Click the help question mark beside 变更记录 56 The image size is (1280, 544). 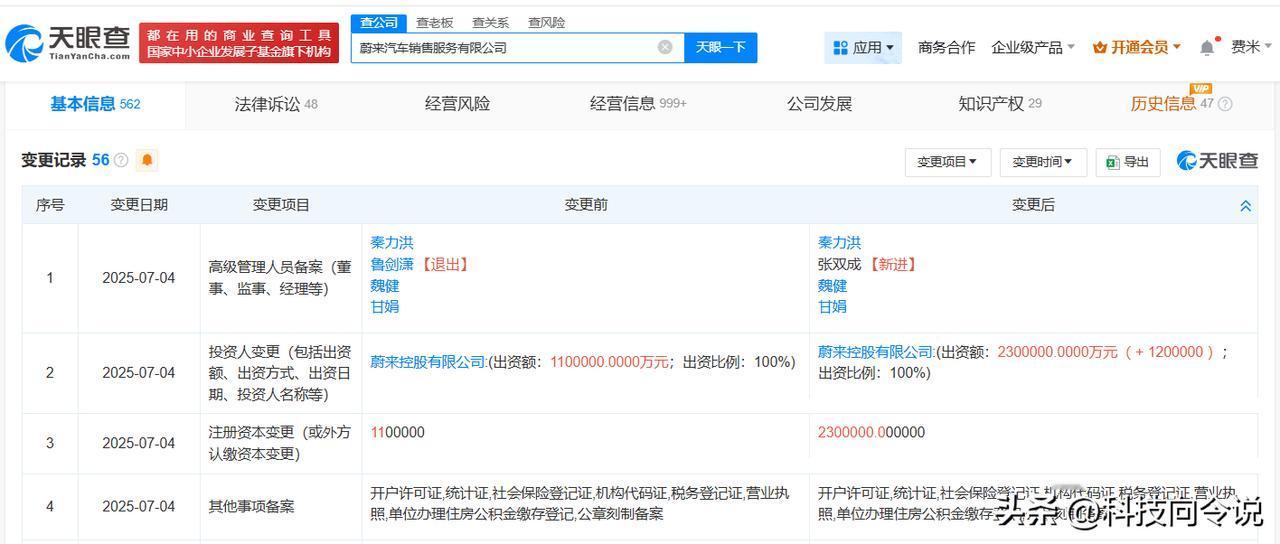[x=121, y=160]
